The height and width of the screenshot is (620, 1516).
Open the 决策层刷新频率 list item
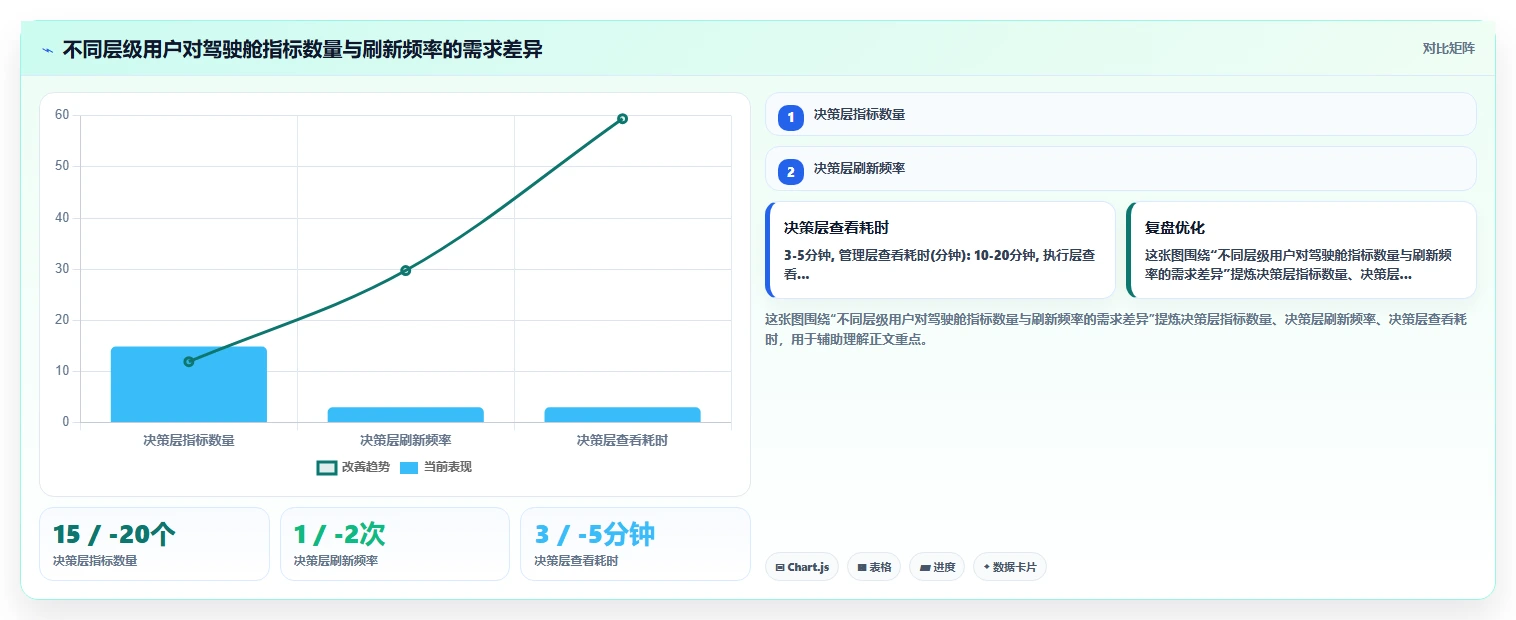tap(1120, 169)
